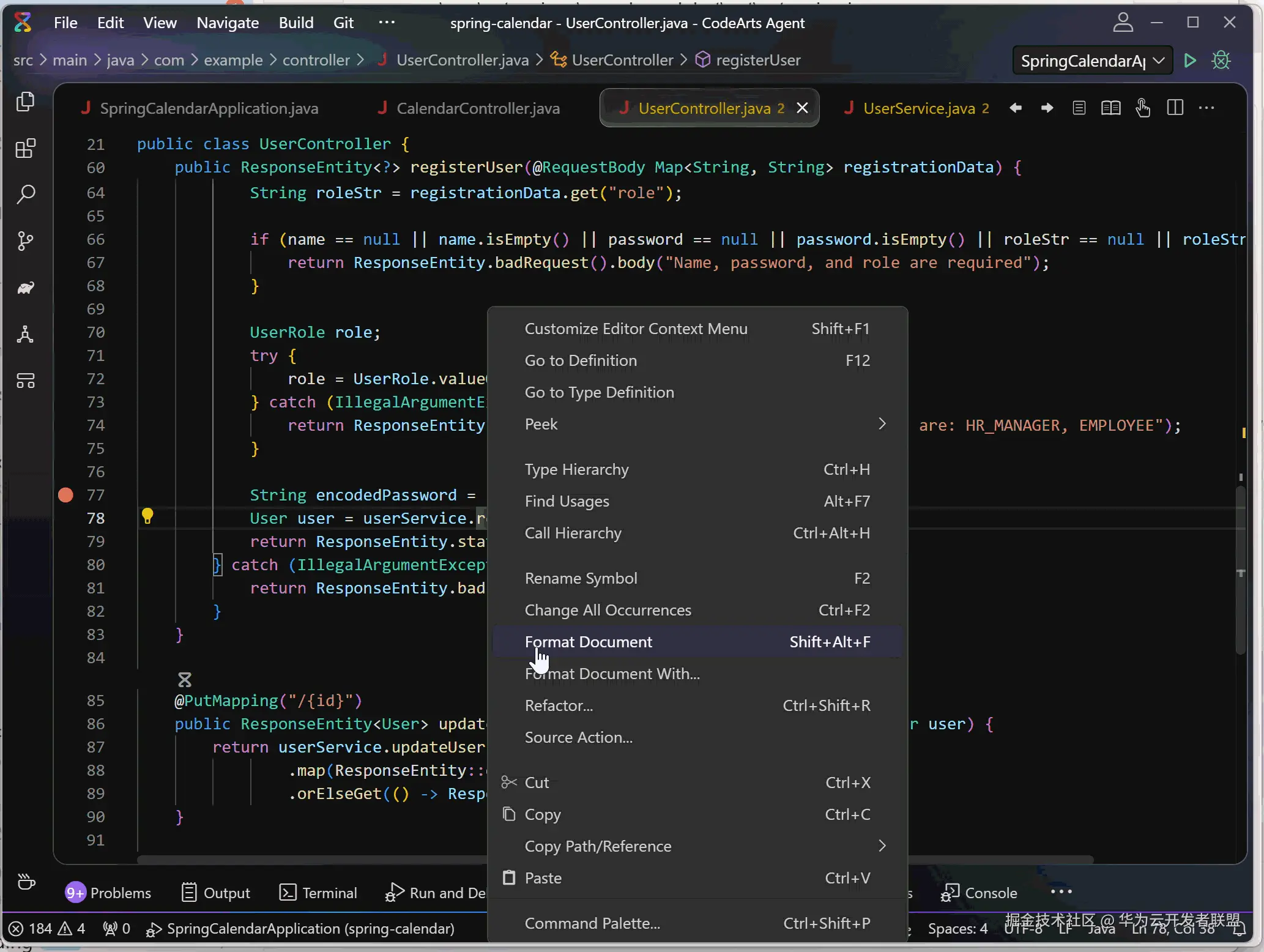Click the Debug bug icon
This screenshot has height=952, width=1264.
1221,61
